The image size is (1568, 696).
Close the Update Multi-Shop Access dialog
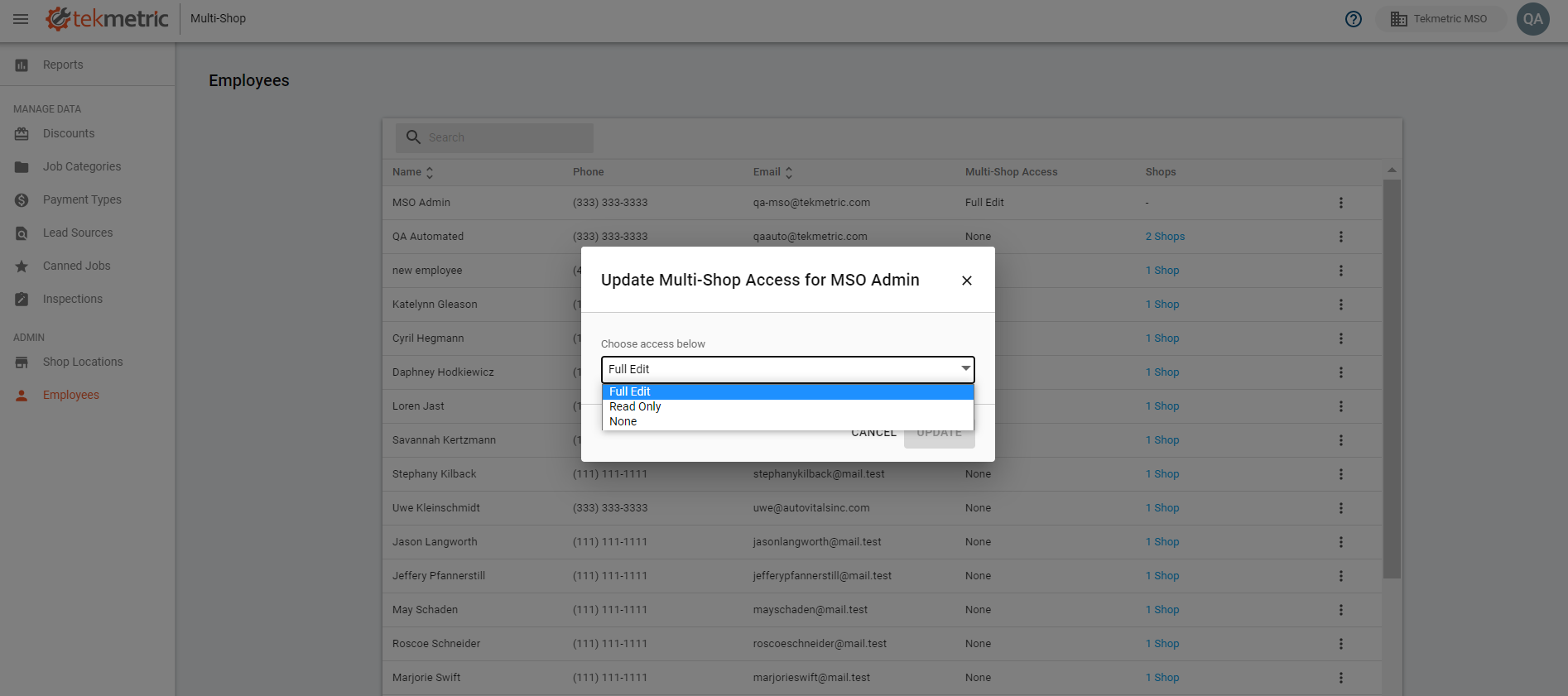pyautogui.click(x=966, y=281)
